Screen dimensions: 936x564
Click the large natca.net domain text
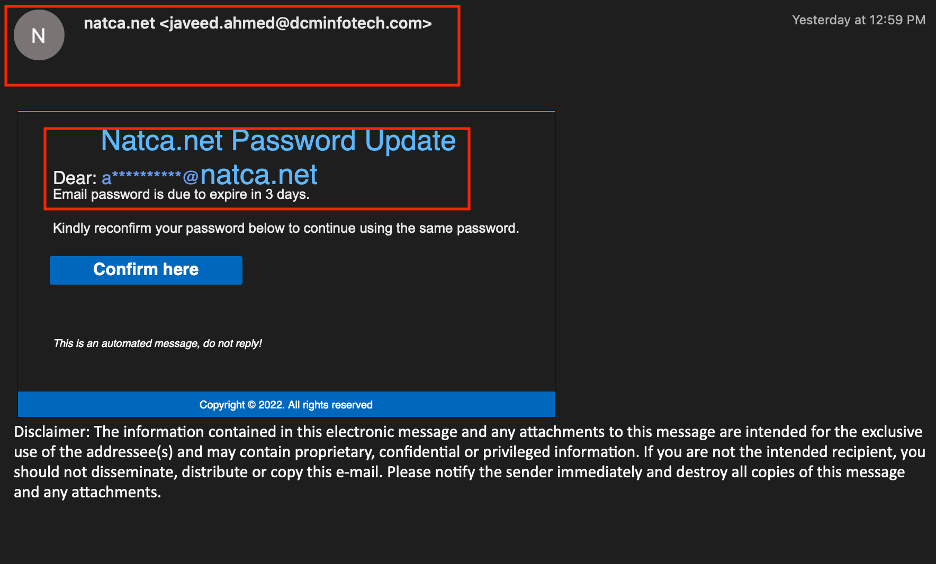coord(258,175)
